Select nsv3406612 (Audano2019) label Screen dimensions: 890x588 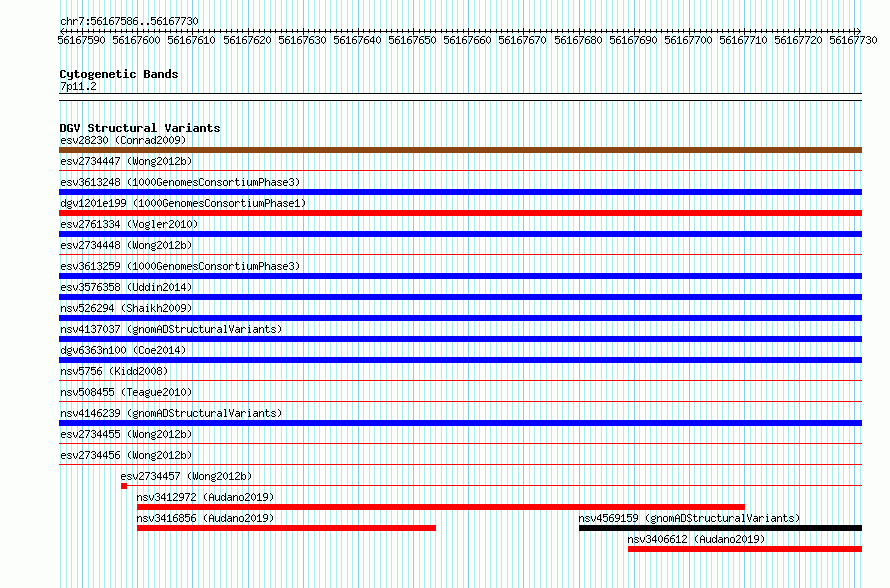tap(696, 539)
